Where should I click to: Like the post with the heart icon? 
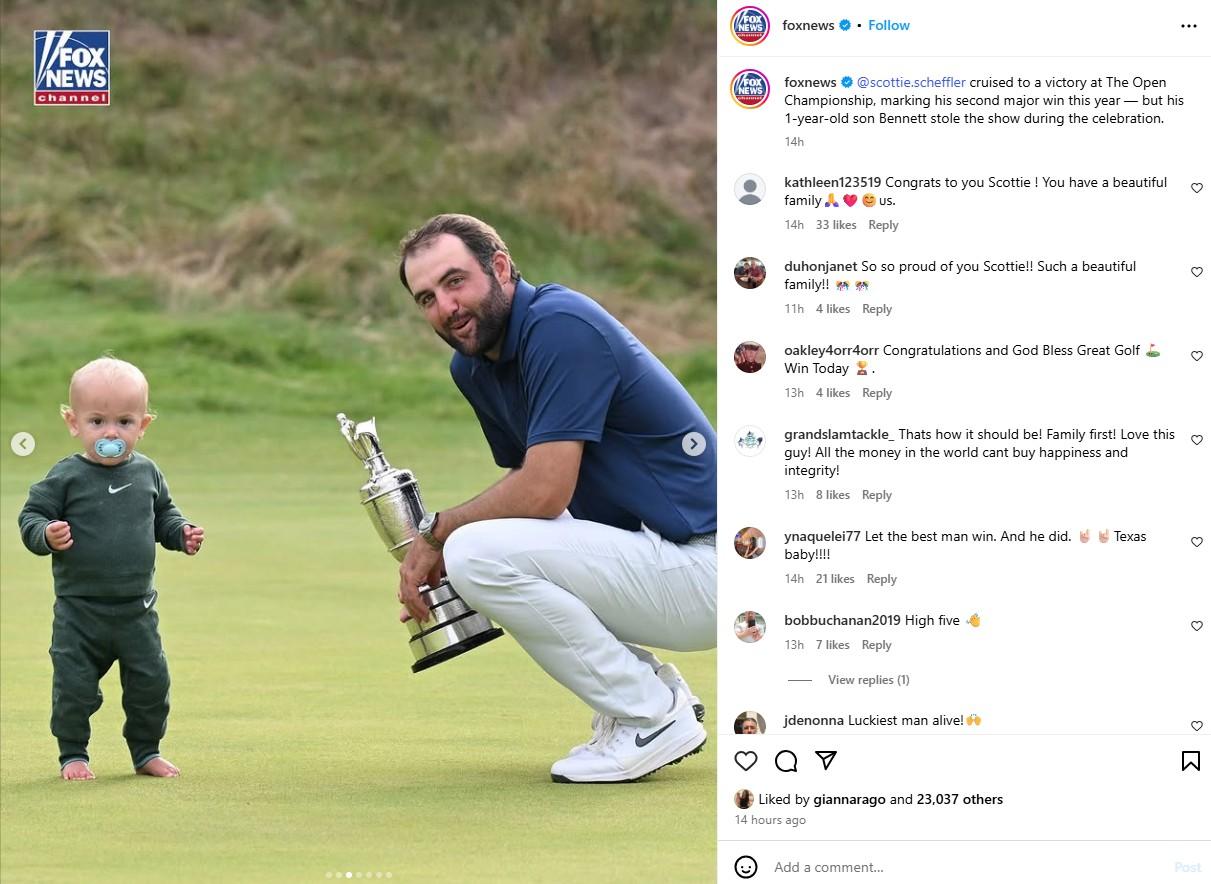click(746, 761)
